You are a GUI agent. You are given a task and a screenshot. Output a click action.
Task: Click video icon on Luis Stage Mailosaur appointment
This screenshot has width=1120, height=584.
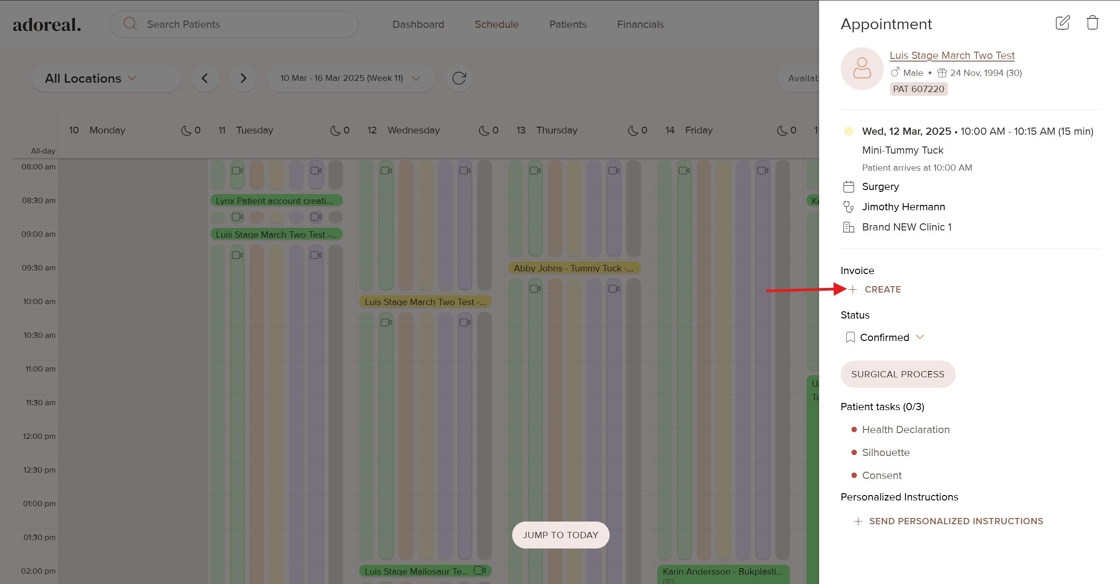(x=480, y=570)
